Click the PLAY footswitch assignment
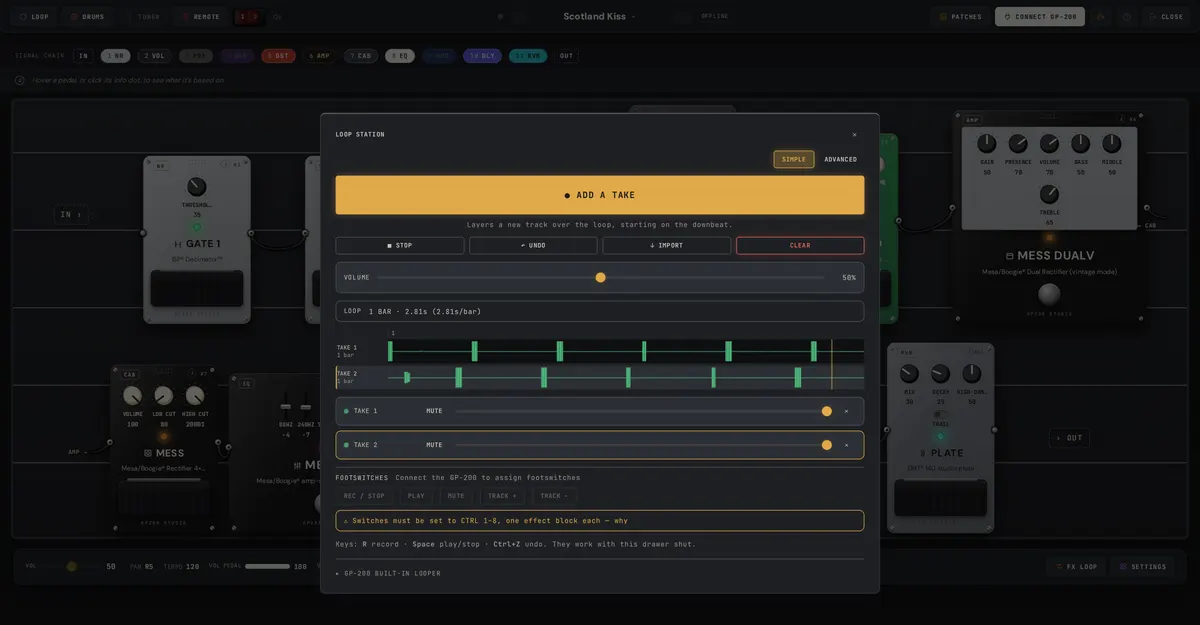The image size is (1200, 625). click(416, 495)
